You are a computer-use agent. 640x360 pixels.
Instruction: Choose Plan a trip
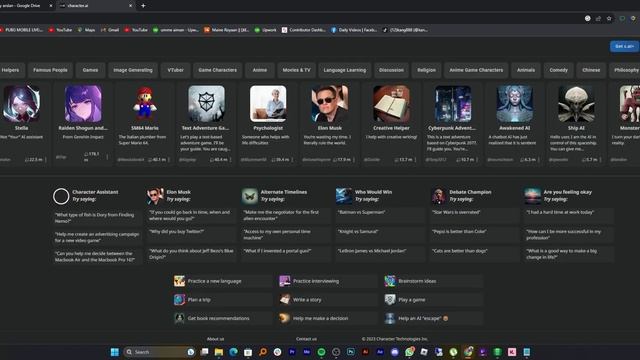point(222,300)
